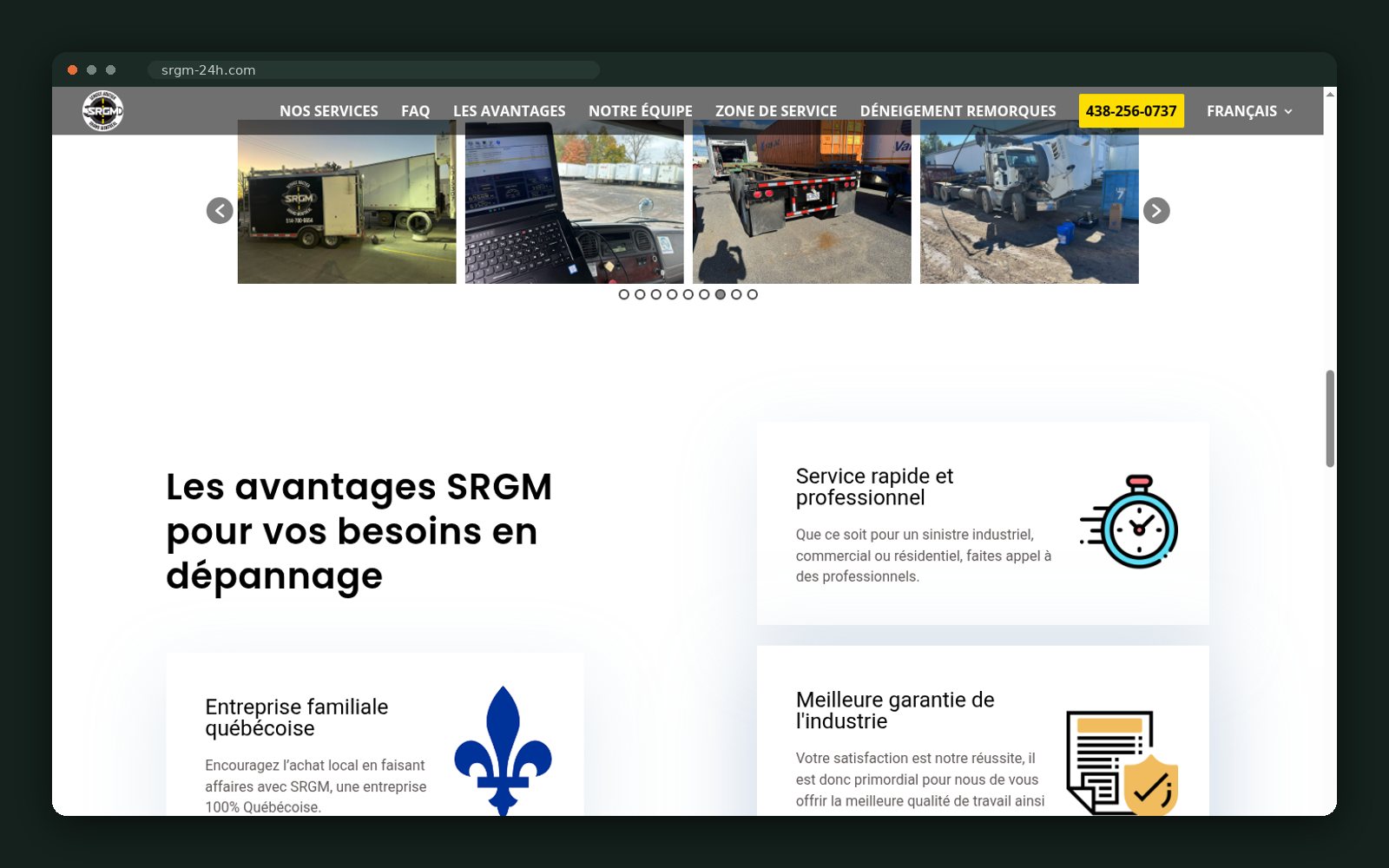This screenshot has width=1389, height=868.
Task: Open ZONE DE SERVICE menu item
Action: click(776, 111)
